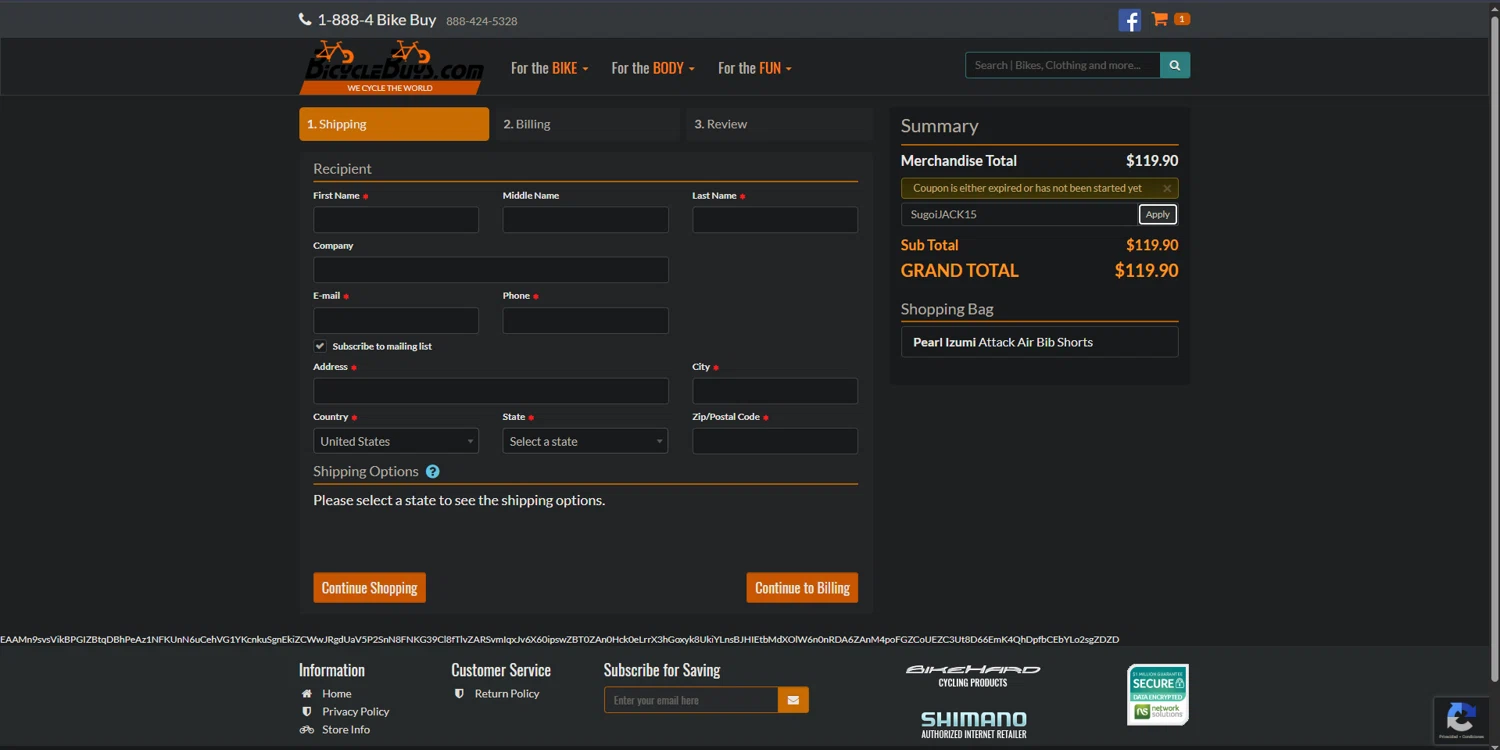Select the 1. Shipping step tab
Viewport: 1500px width, 750px height.
point(394,124)
